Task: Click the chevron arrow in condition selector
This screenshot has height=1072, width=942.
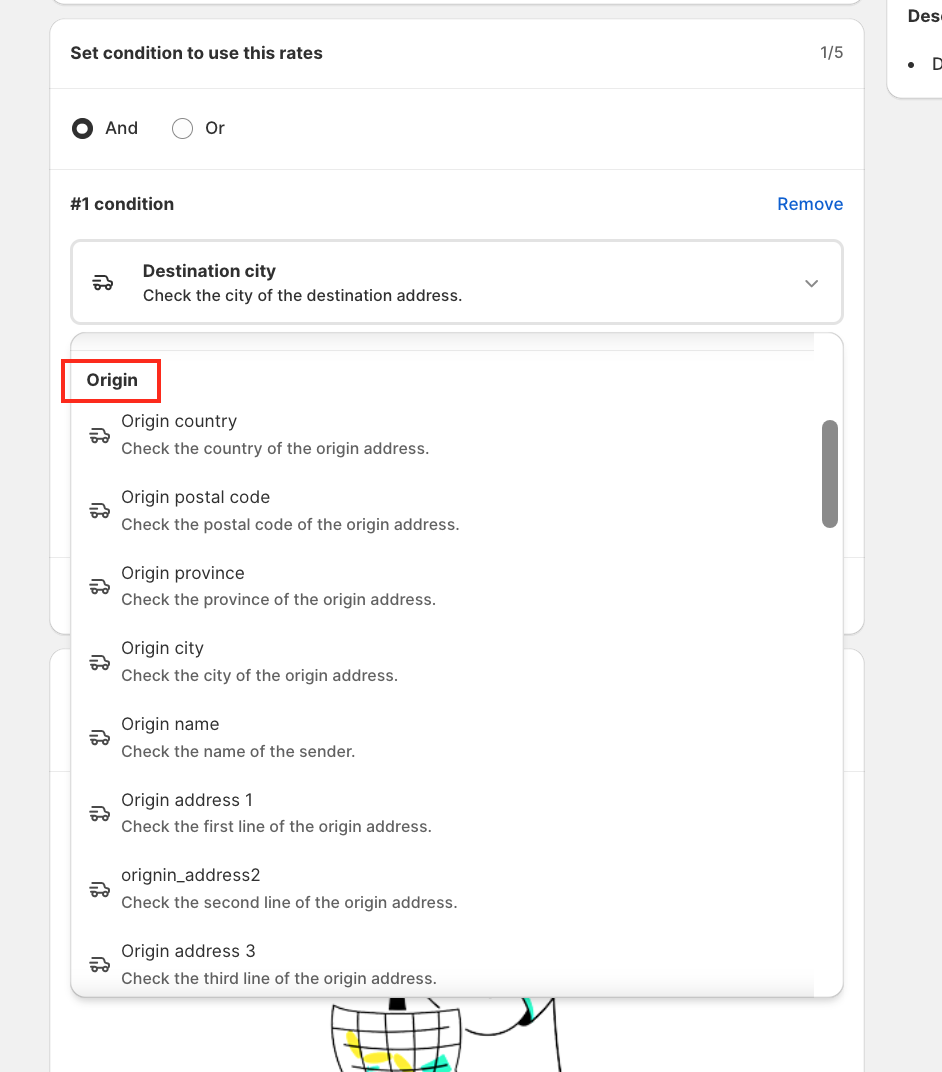Action: tap(811, 283)
